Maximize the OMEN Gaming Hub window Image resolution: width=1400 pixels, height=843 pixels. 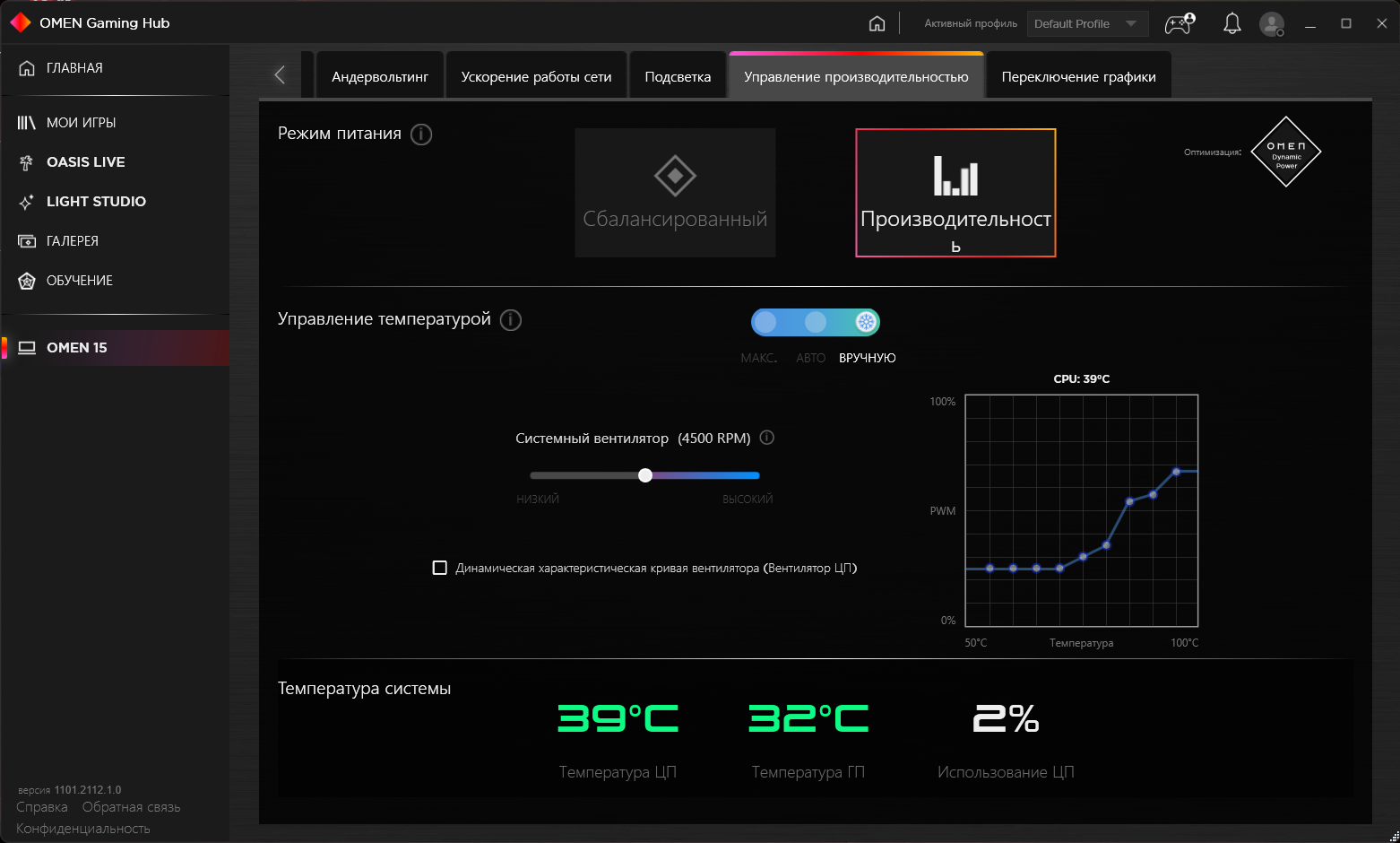(1346, 24)
